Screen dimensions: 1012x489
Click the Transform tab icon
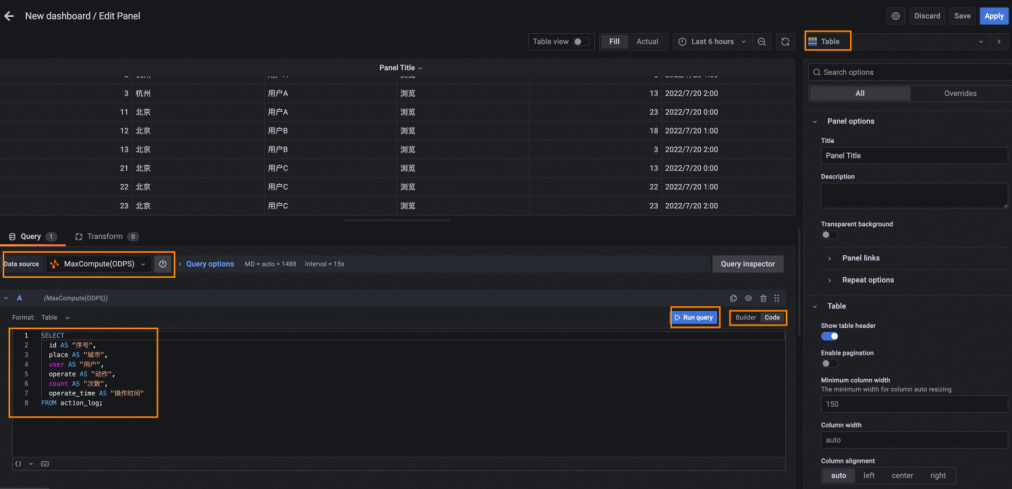(79, 237)
